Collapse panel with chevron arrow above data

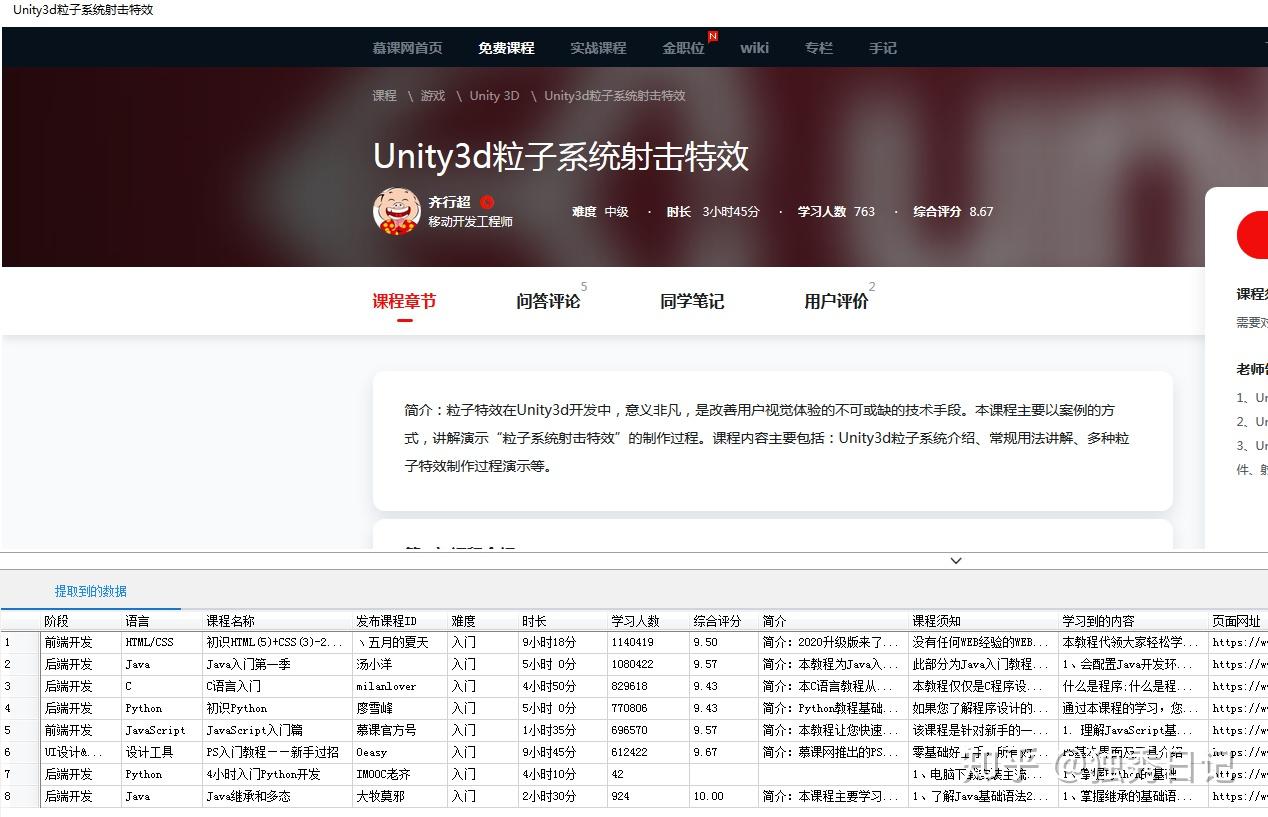click(x=956, y=561)
